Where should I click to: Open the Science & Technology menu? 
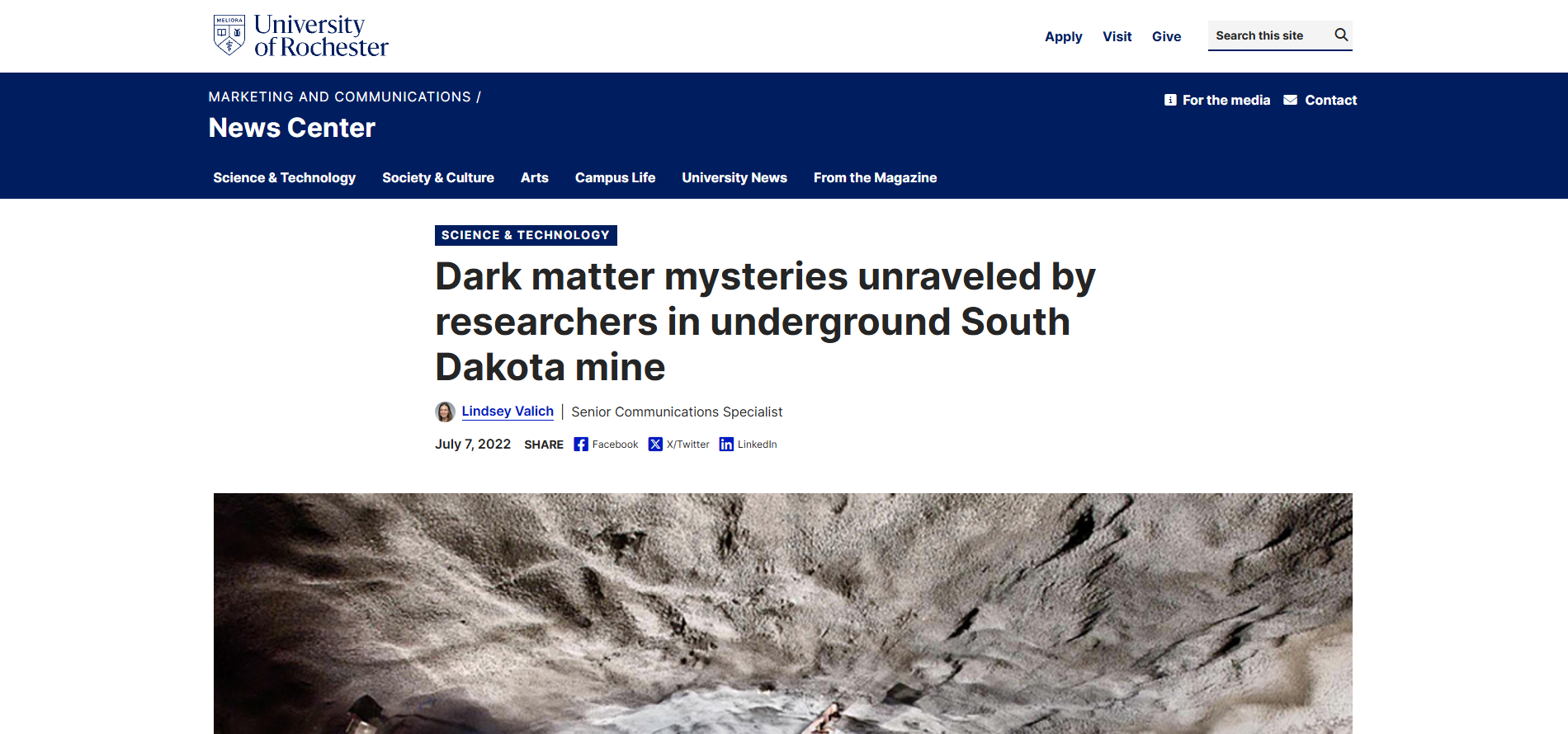[284, 177]
